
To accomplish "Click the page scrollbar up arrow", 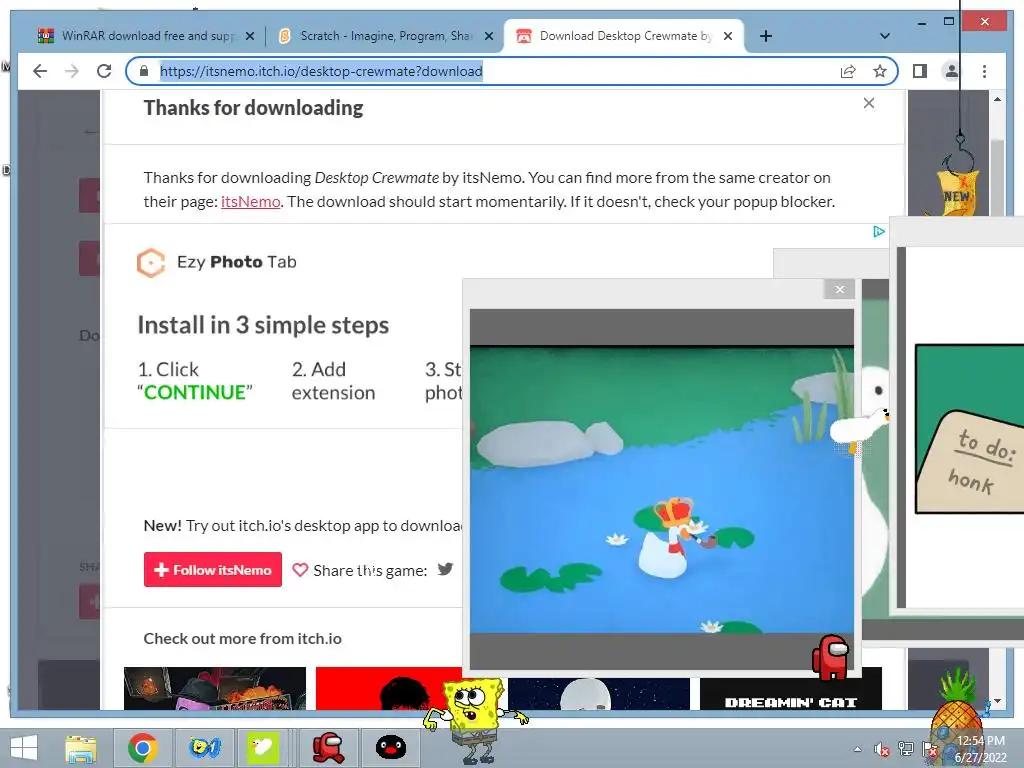I will (997, 99).
